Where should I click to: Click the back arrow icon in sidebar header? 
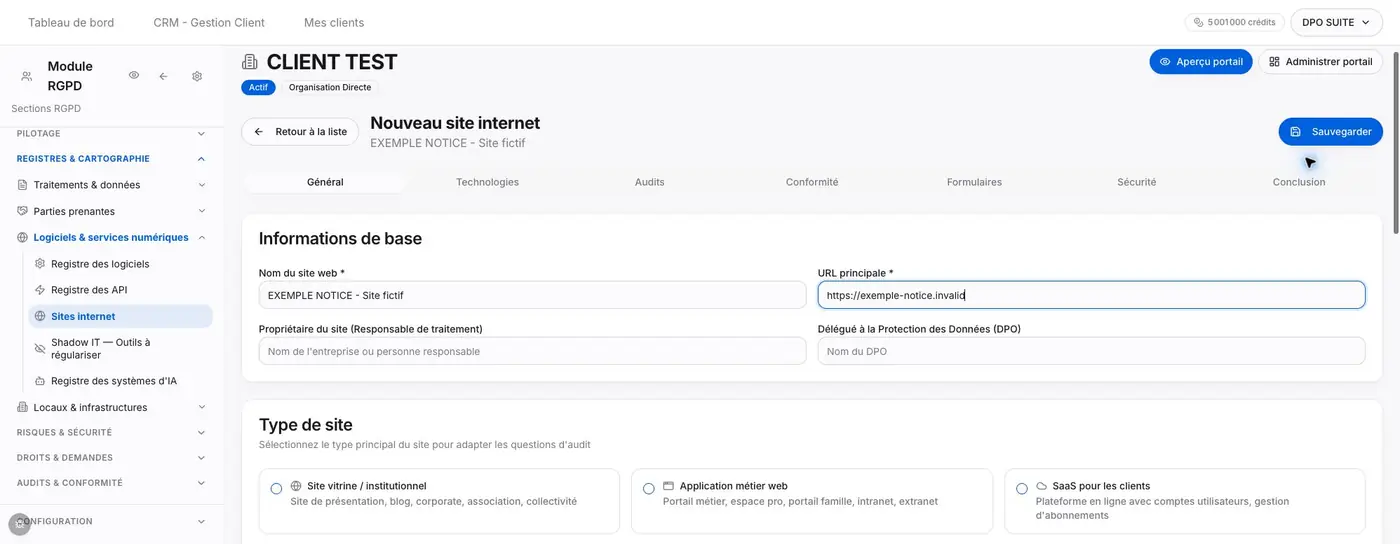[163, 76]
